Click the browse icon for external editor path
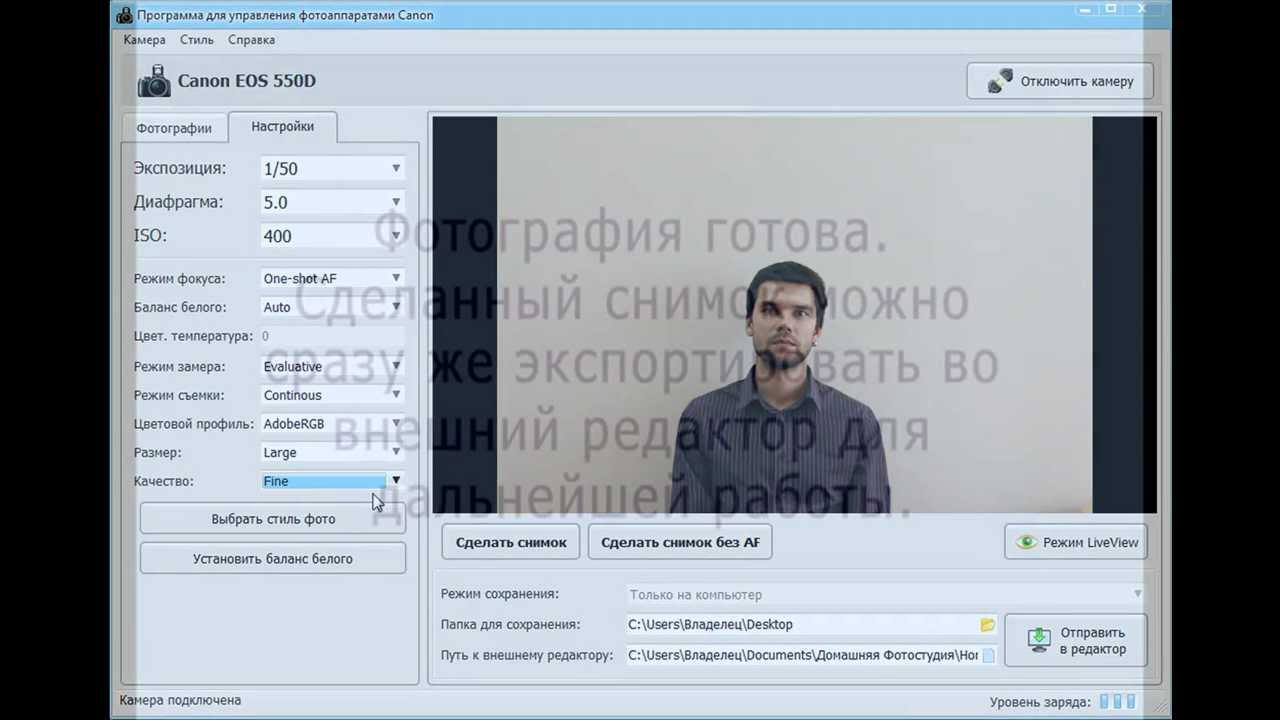1280x720 pixels. [988, 656]
